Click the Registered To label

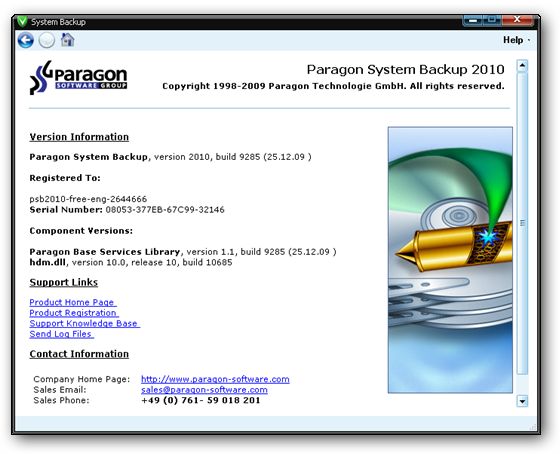65,178
